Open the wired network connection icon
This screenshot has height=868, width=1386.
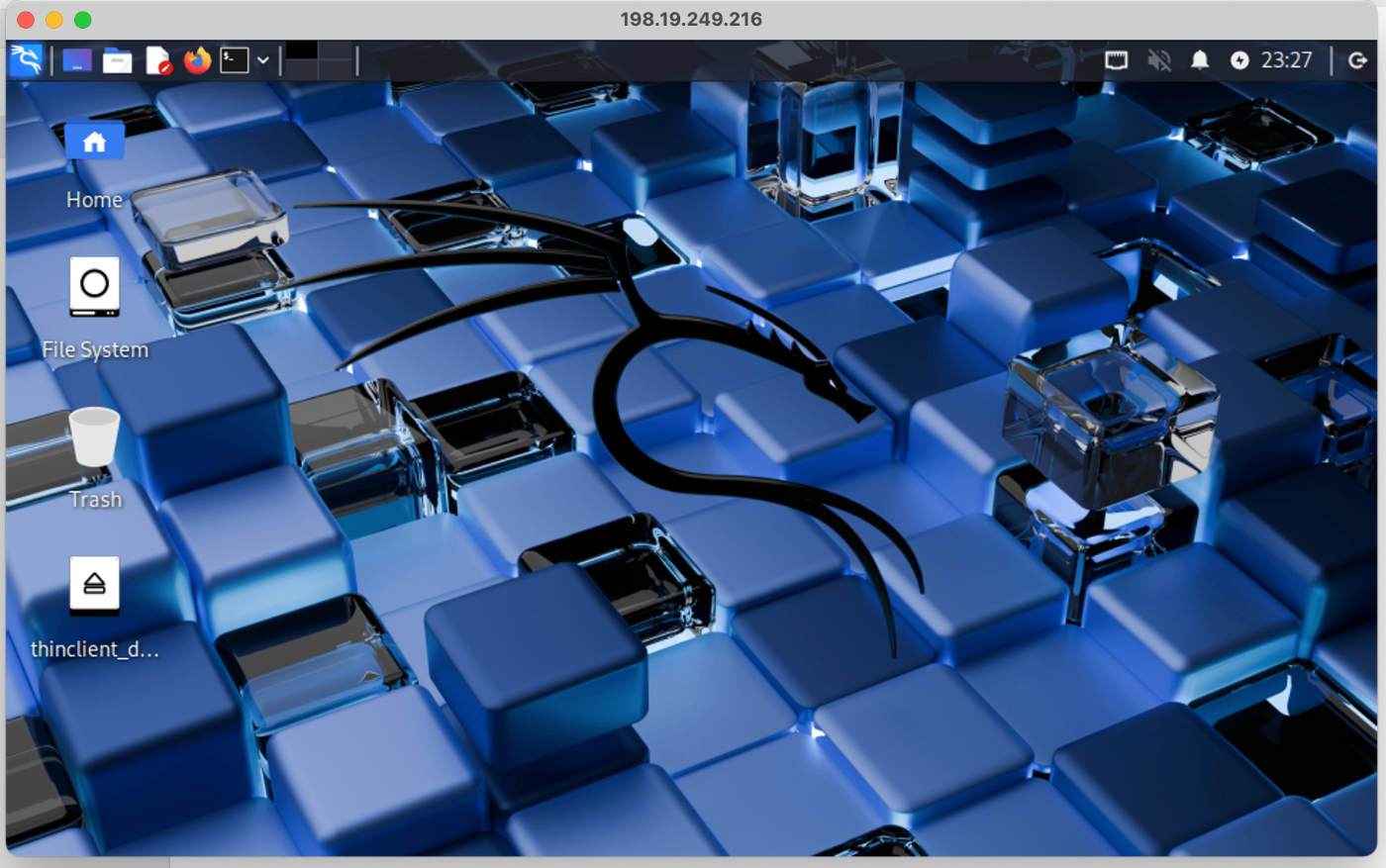coord(1117,60)
